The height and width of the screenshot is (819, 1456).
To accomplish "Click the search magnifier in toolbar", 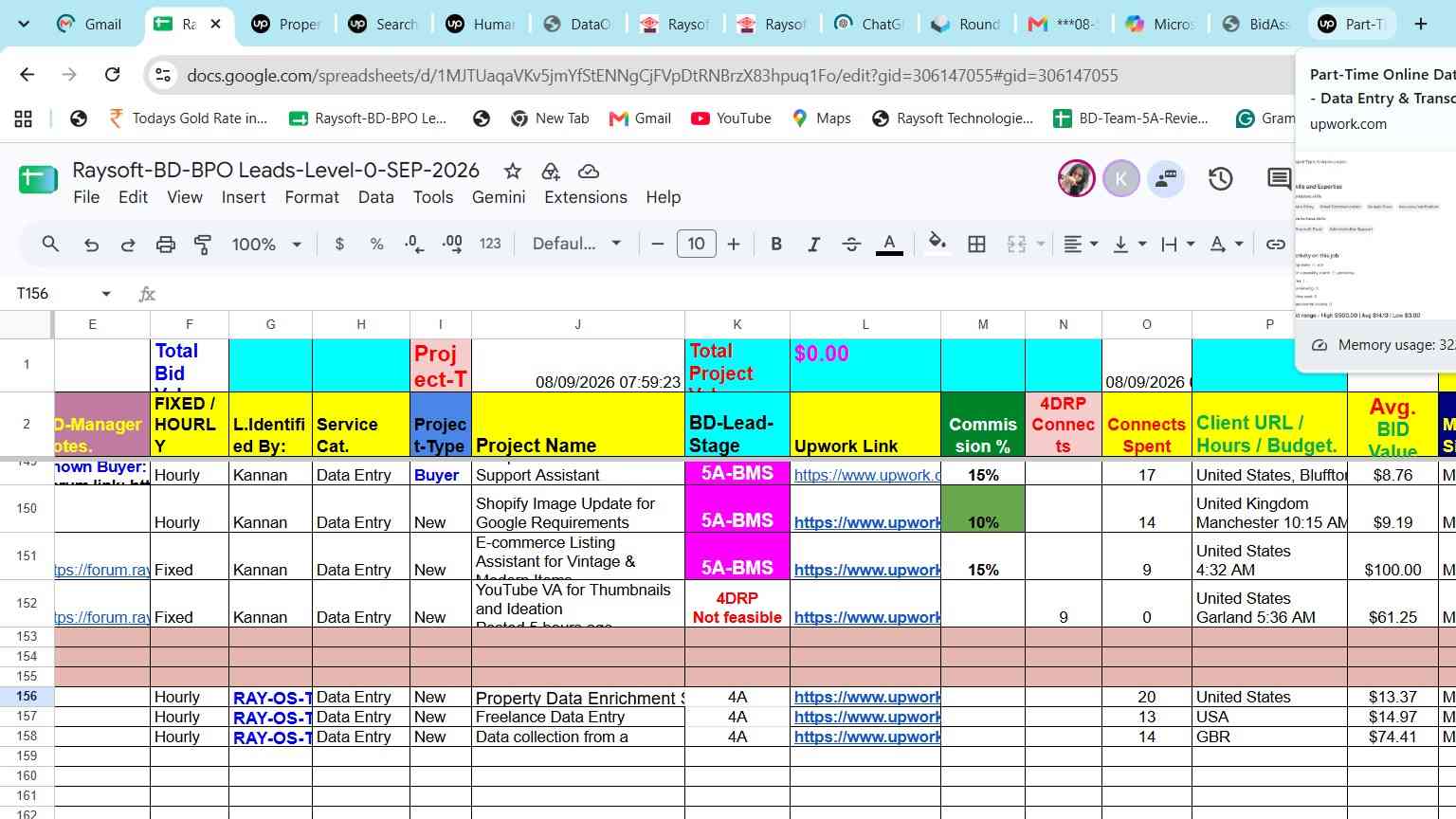I will tap(51, 245).
